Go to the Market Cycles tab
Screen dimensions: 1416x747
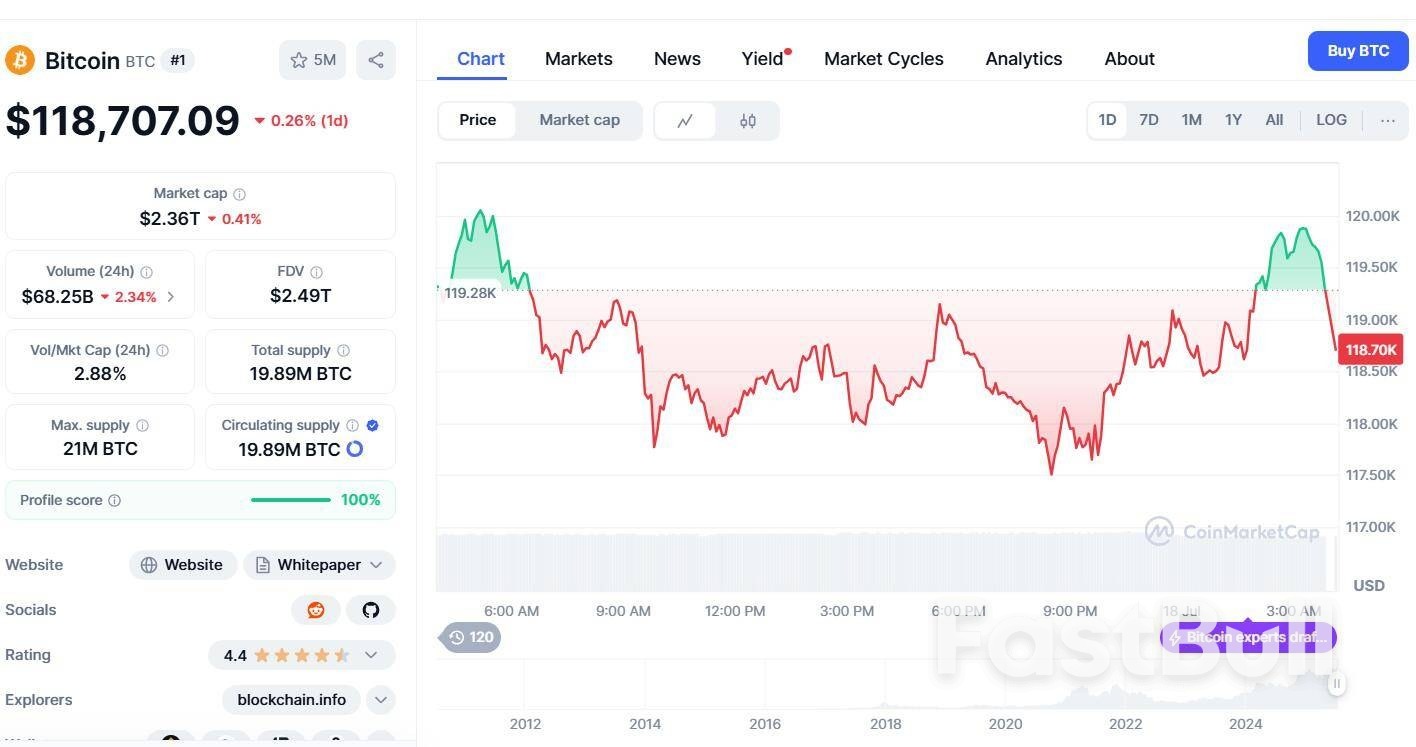pyautogui.click(x=883, y=59)
